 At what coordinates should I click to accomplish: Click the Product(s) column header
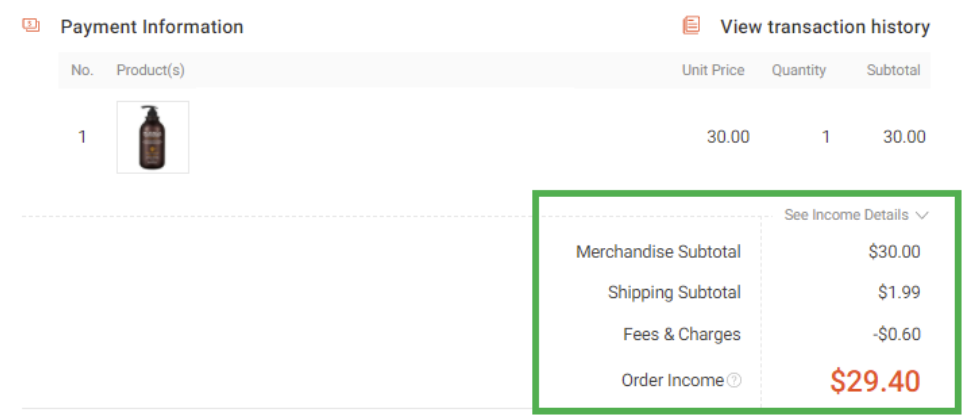(x=150, y=70)
